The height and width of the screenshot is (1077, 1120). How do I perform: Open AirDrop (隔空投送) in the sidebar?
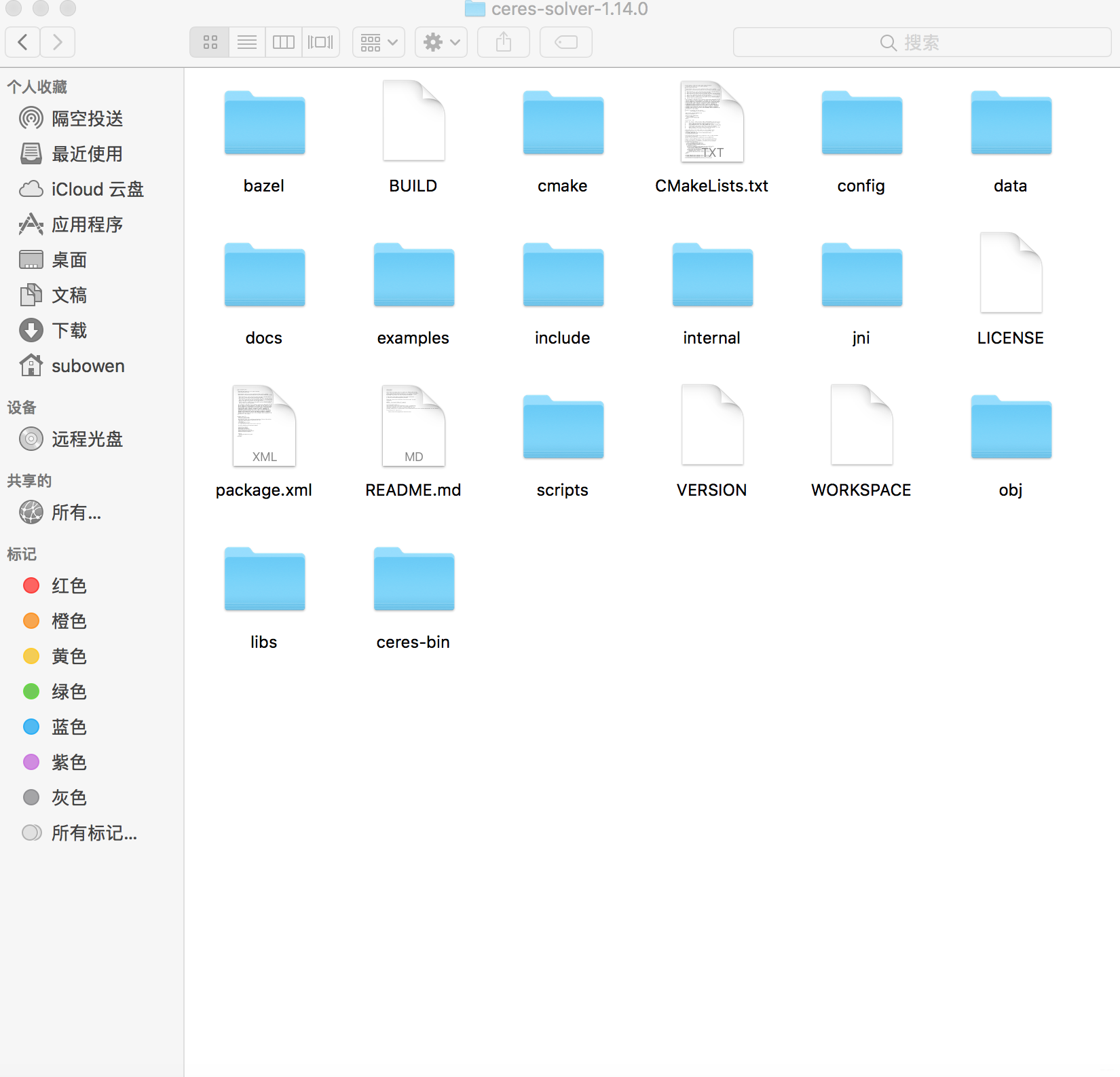point(72,118)
